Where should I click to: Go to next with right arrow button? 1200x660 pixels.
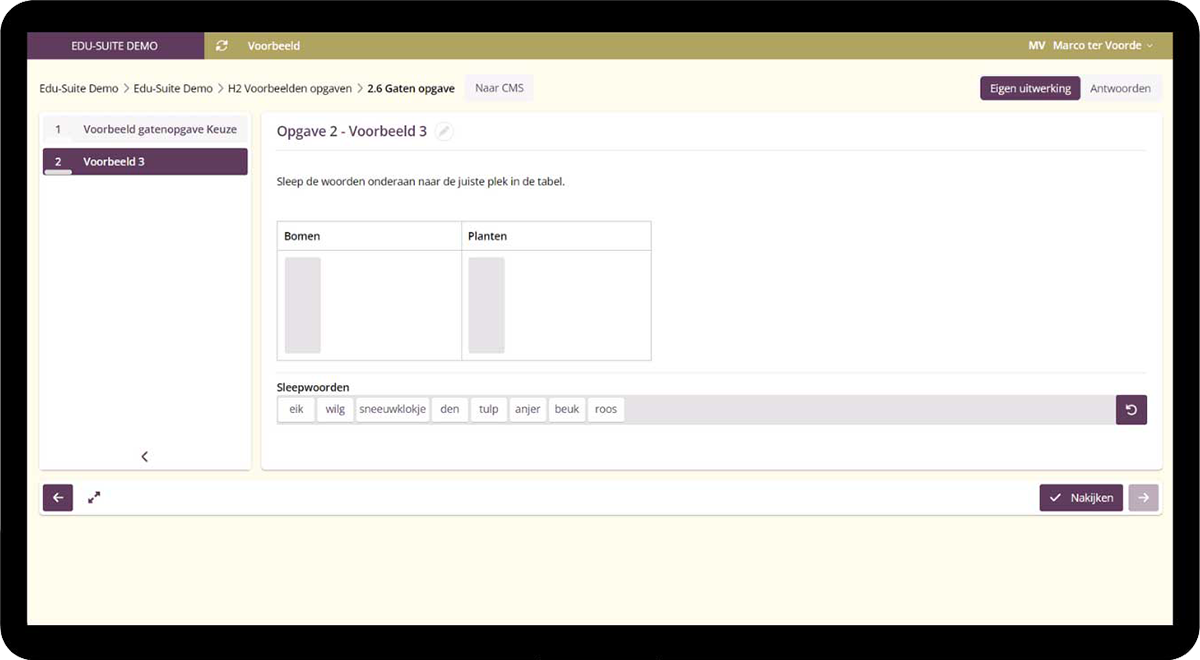point(1143,498)
